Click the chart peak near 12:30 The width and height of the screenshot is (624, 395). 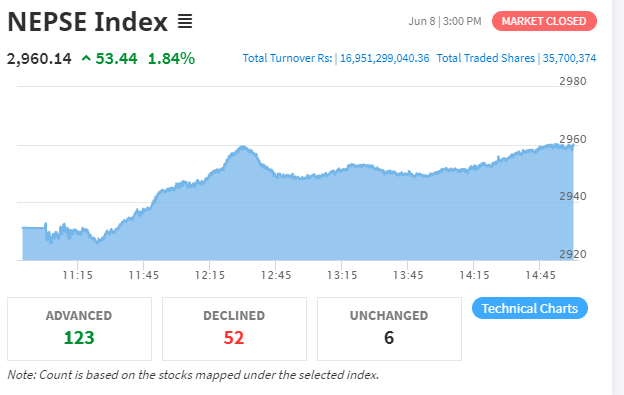click(x=243, y=147)
